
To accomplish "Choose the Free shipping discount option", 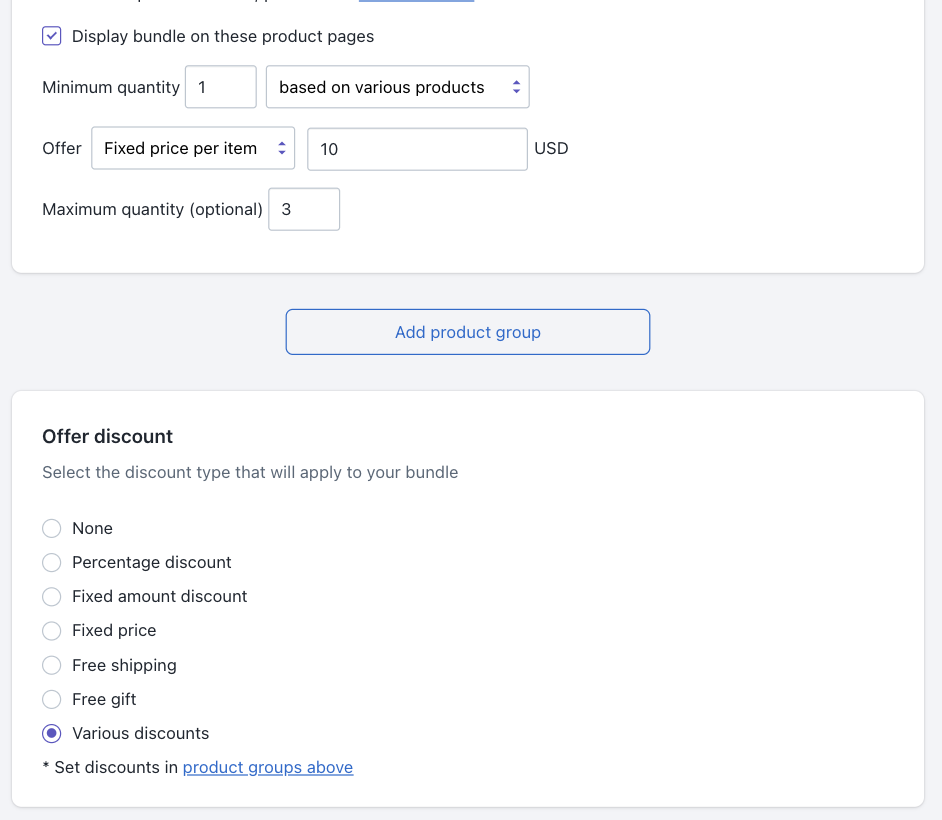I will pos(52,666).
